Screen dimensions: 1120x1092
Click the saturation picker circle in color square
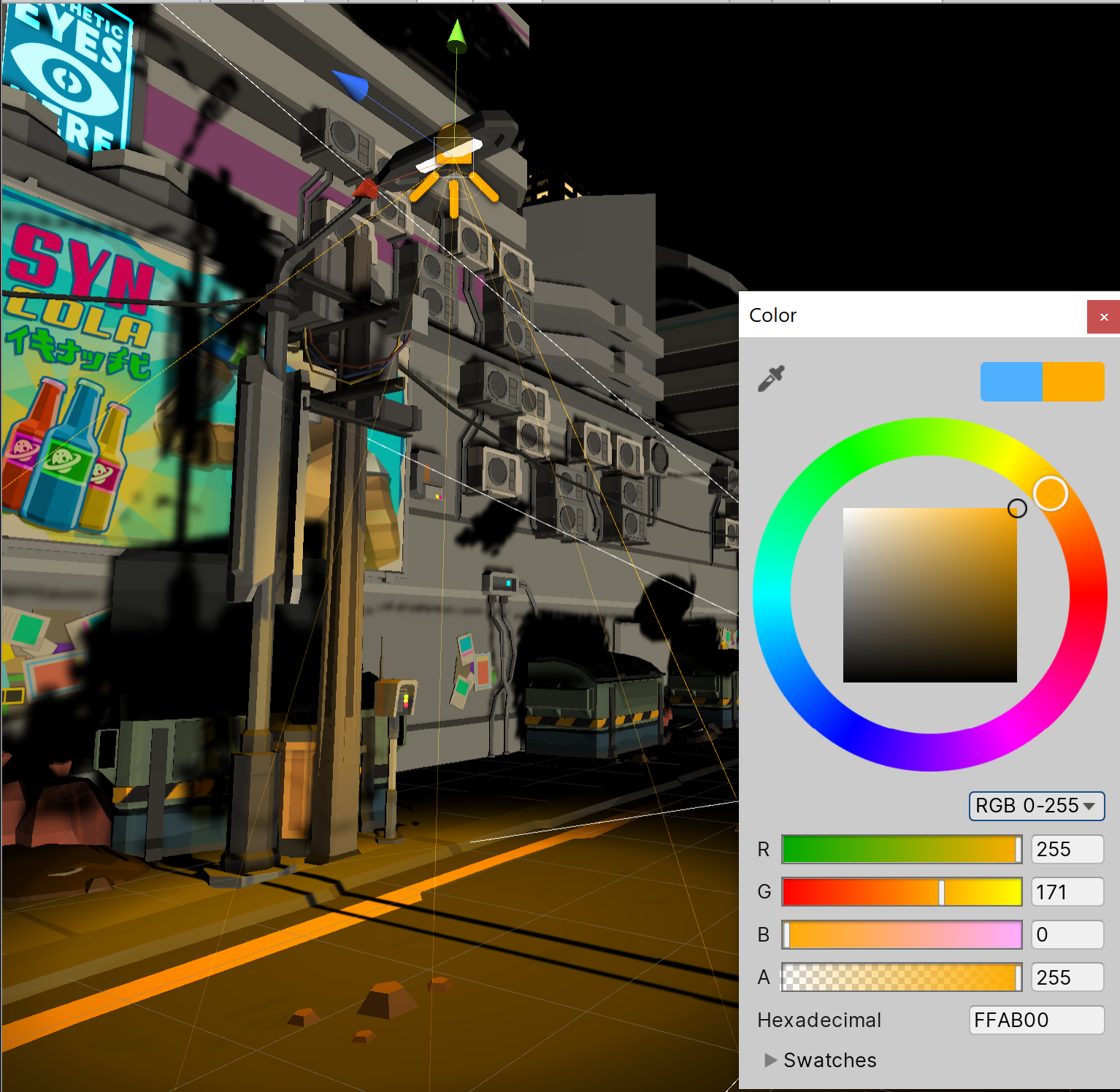click(1017, 508)
